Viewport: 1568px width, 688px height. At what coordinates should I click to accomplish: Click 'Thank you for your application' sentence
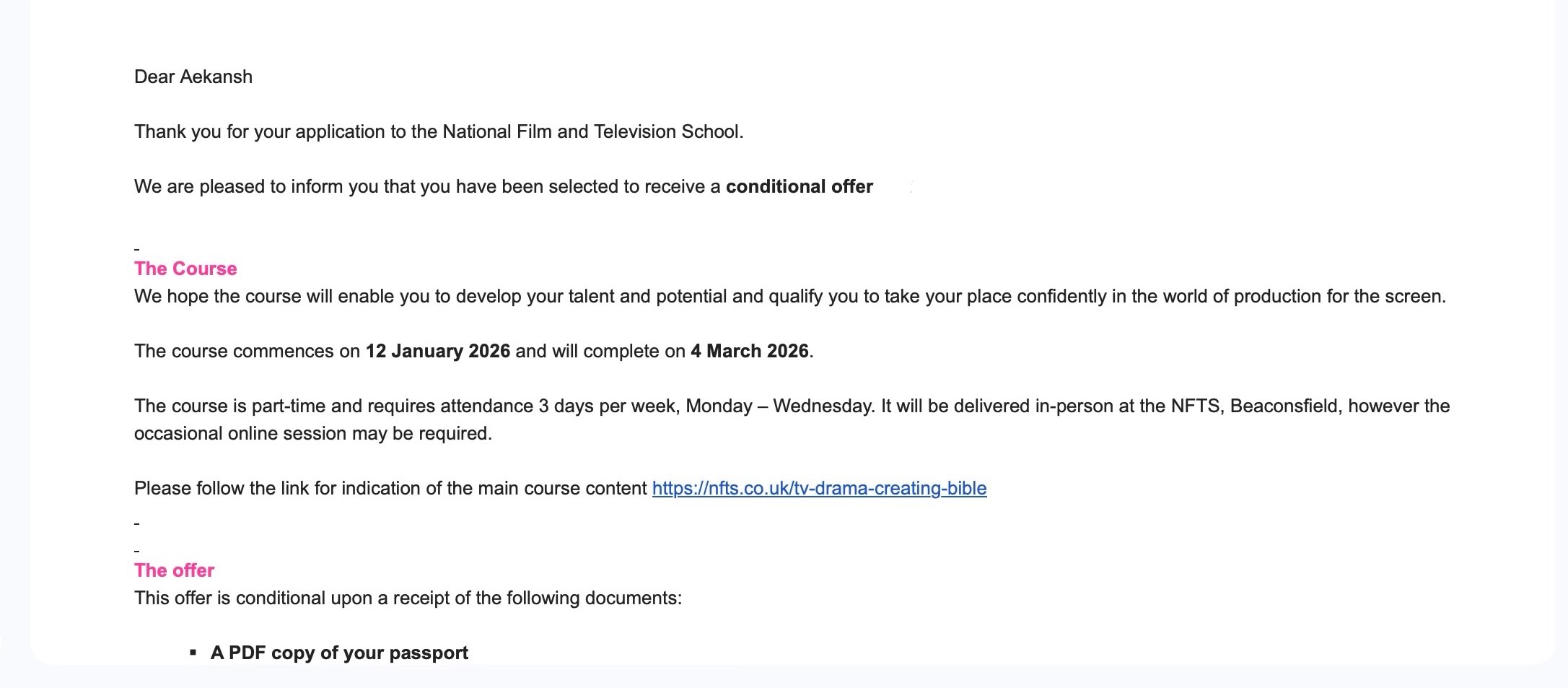[x=439, y=131]
